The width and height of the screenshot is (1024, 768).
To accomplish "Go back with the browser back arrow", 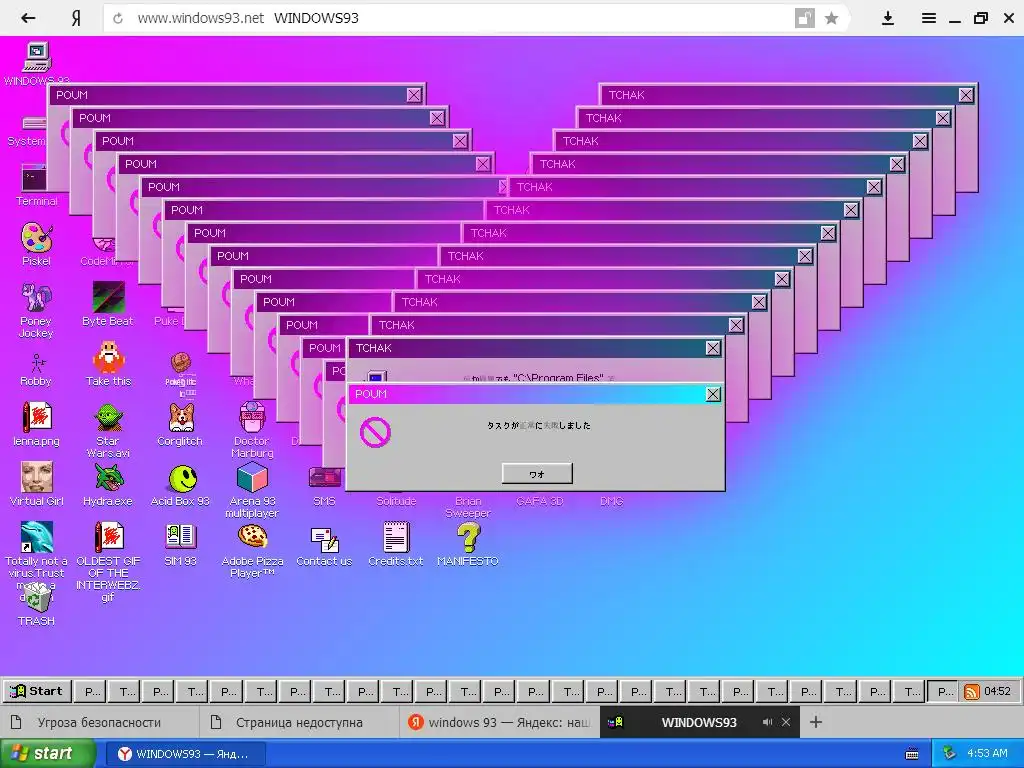I will (28, 18).
